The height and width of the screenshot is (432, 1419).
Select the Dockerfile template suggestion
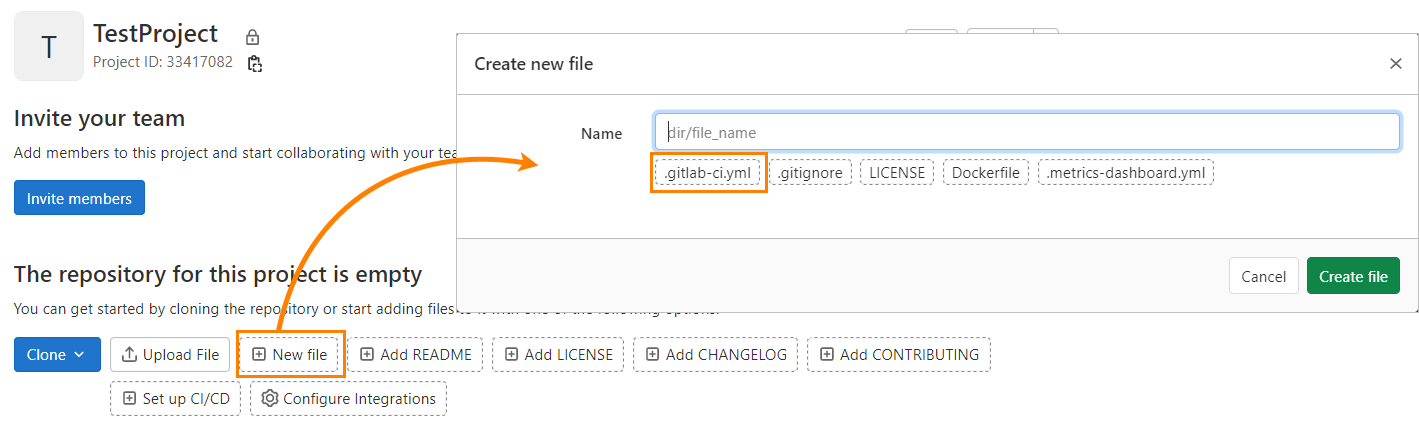click(985, 173)
